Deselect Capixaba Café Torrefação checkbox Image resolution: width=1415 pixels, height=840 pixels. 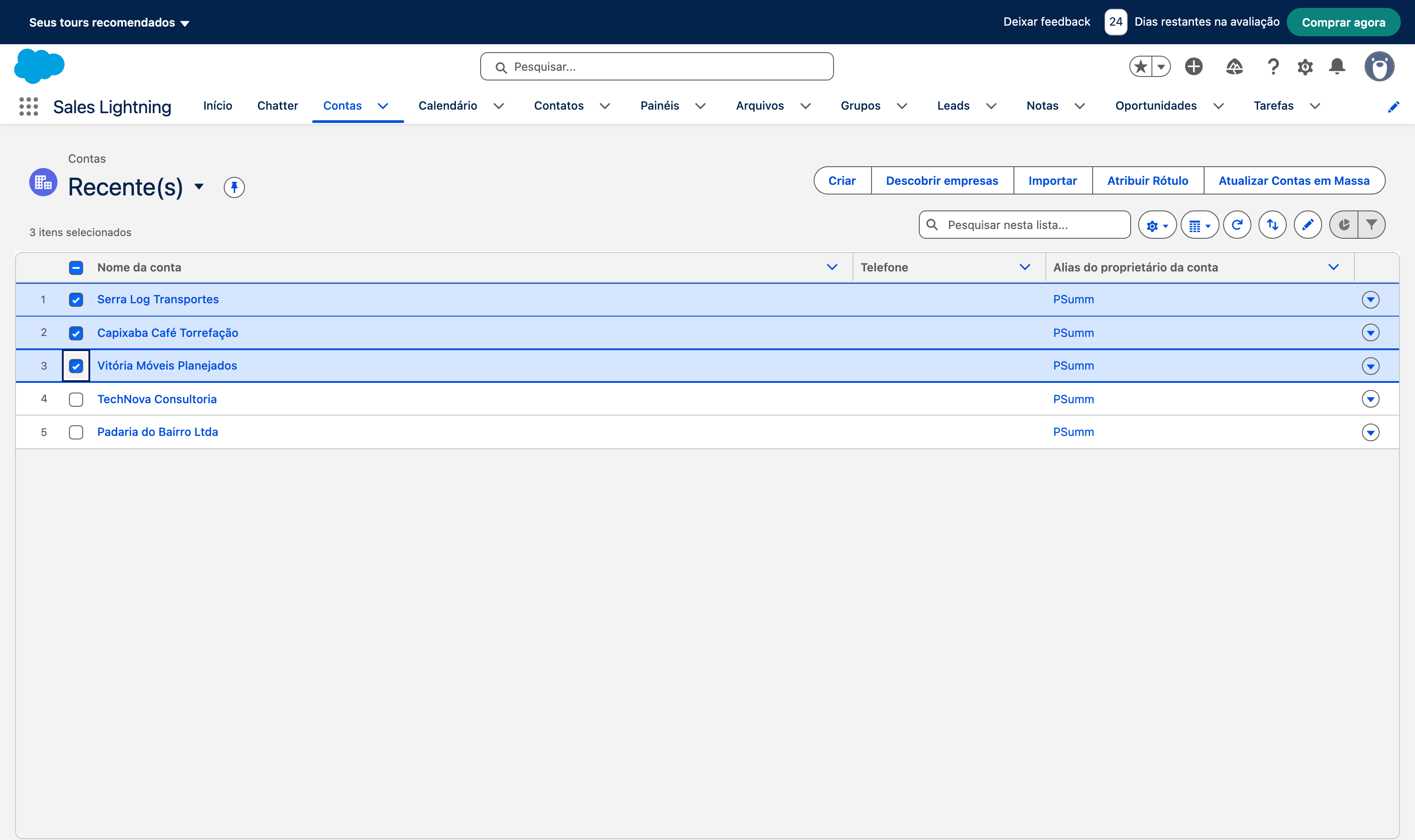tap(76, 333)
